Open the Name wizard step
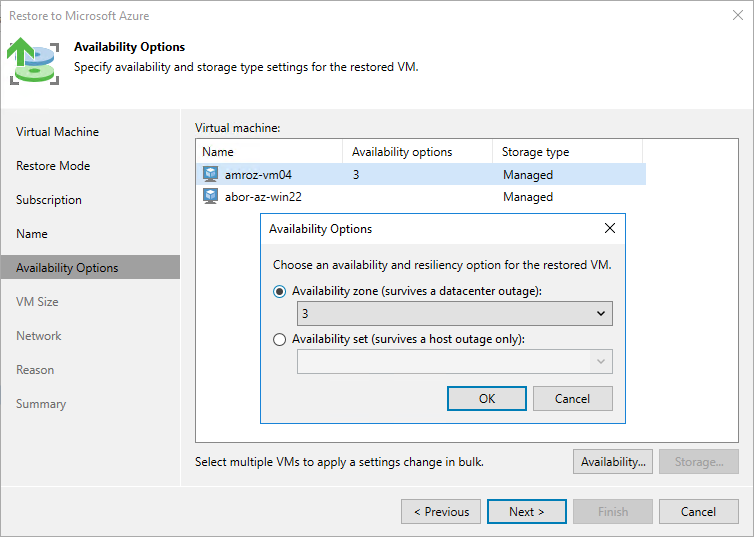This screenshot has width=754, height=537. tap(32, 234)
